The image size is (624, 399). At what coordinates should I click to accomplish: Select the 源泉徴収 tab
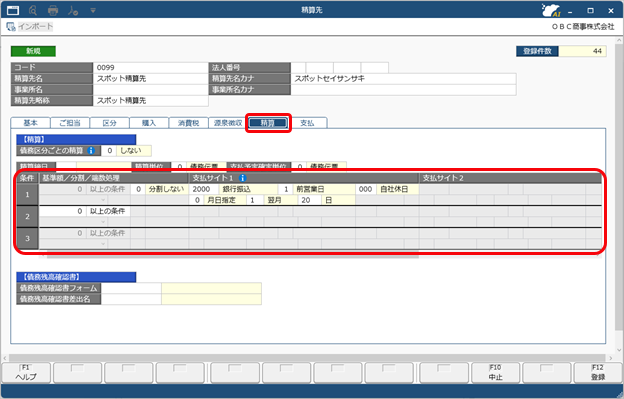[228, 123]
